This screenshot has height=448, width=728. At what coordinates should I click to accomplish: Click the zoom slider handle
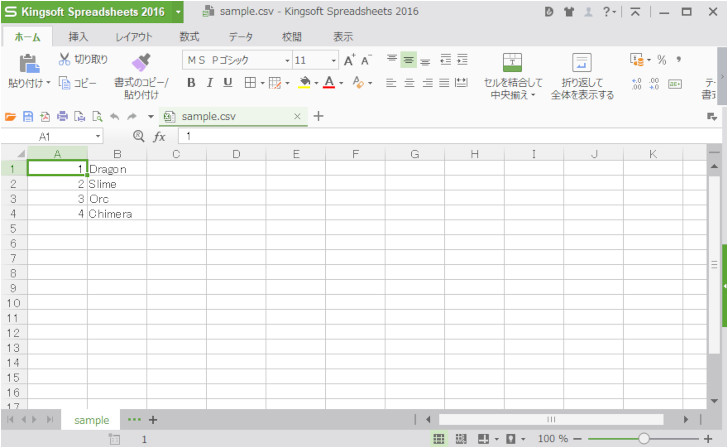pyautogui.click(x=644, y=438)
